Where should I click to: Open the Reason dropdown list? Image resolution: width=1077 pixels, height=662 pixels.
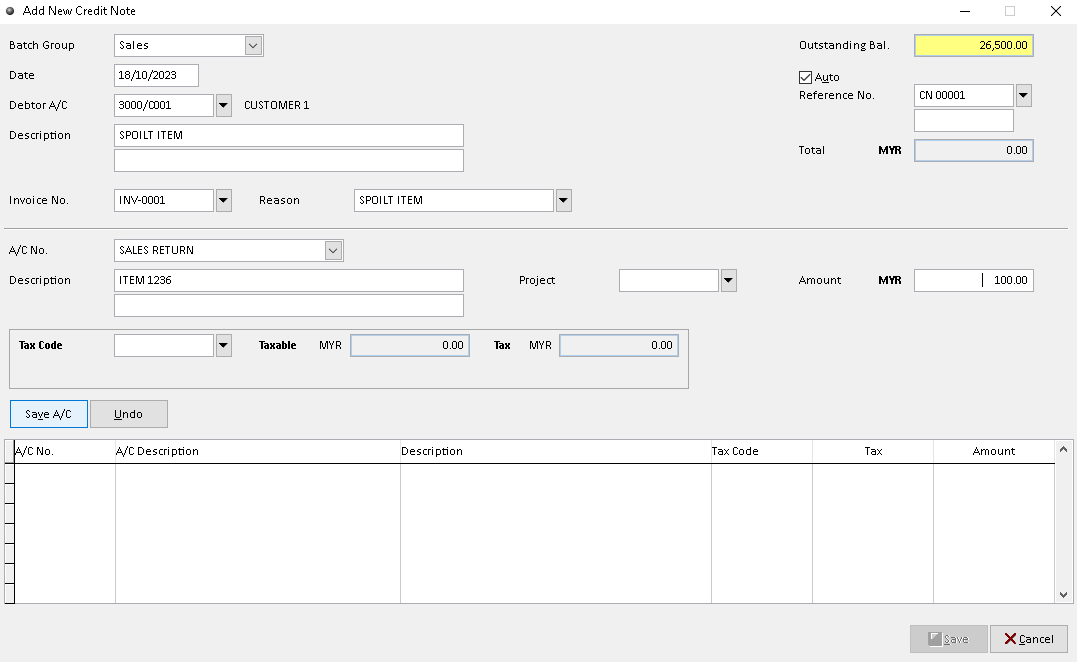click(x=562, y=200)
